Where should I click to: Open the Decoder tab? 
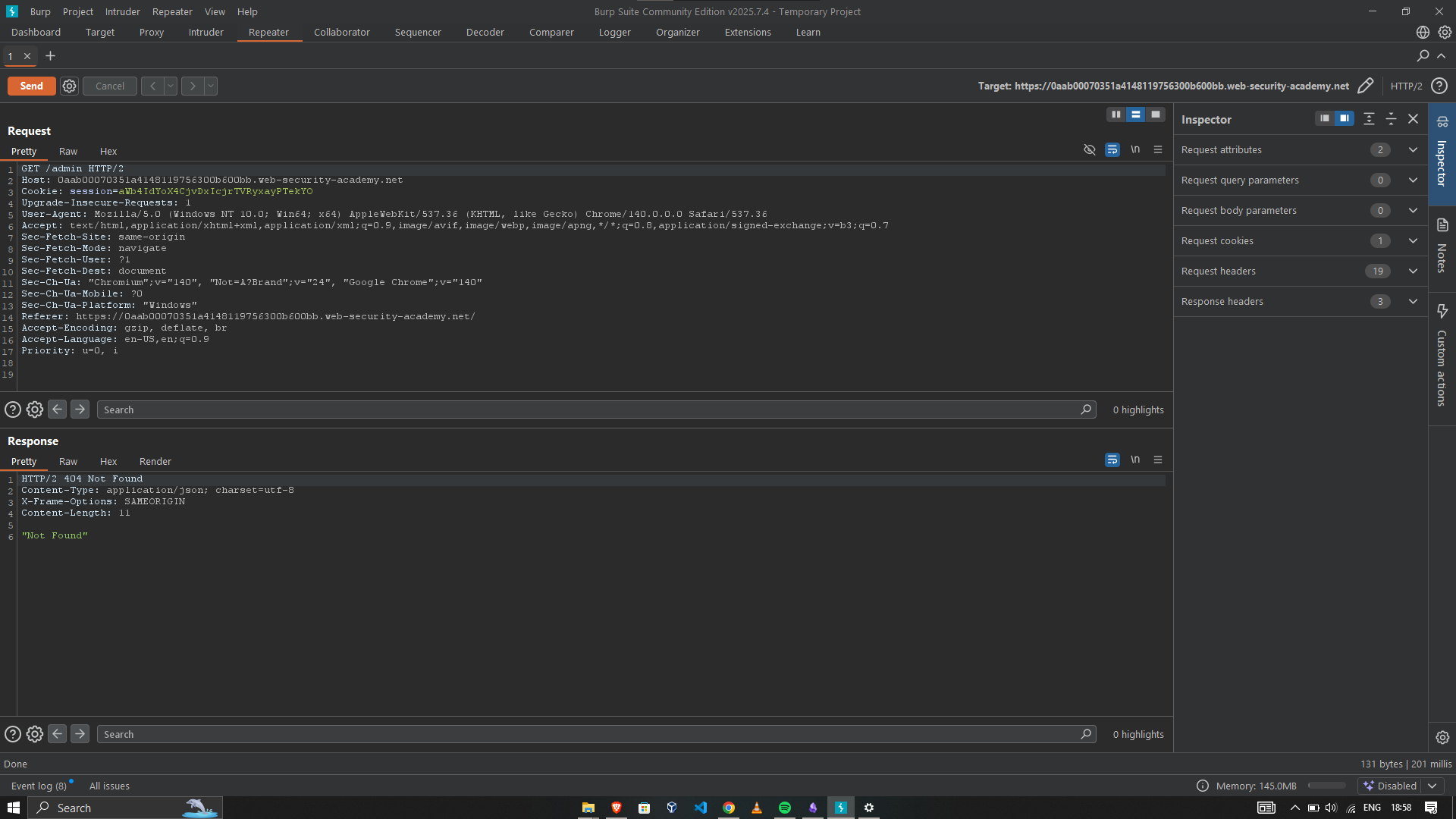(485, 33)
